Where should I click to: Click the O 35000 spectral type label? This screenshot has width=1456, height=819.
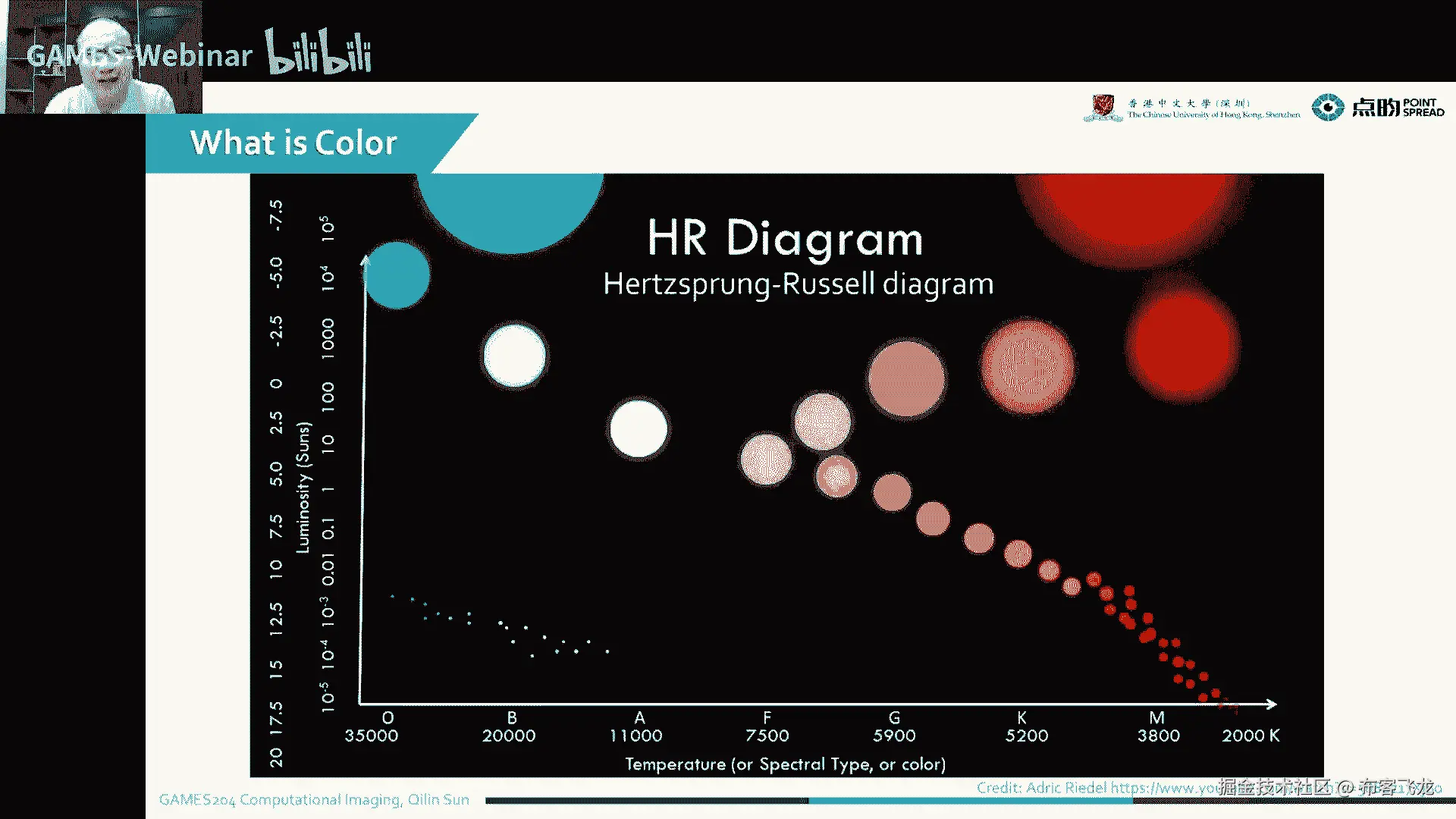tap(372, 726)
